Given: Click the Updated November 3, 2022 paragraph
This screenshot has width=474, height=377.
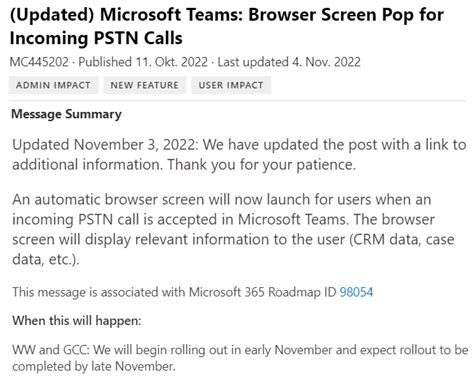Looking at the screenshot, I should click(x=239, y=154).
